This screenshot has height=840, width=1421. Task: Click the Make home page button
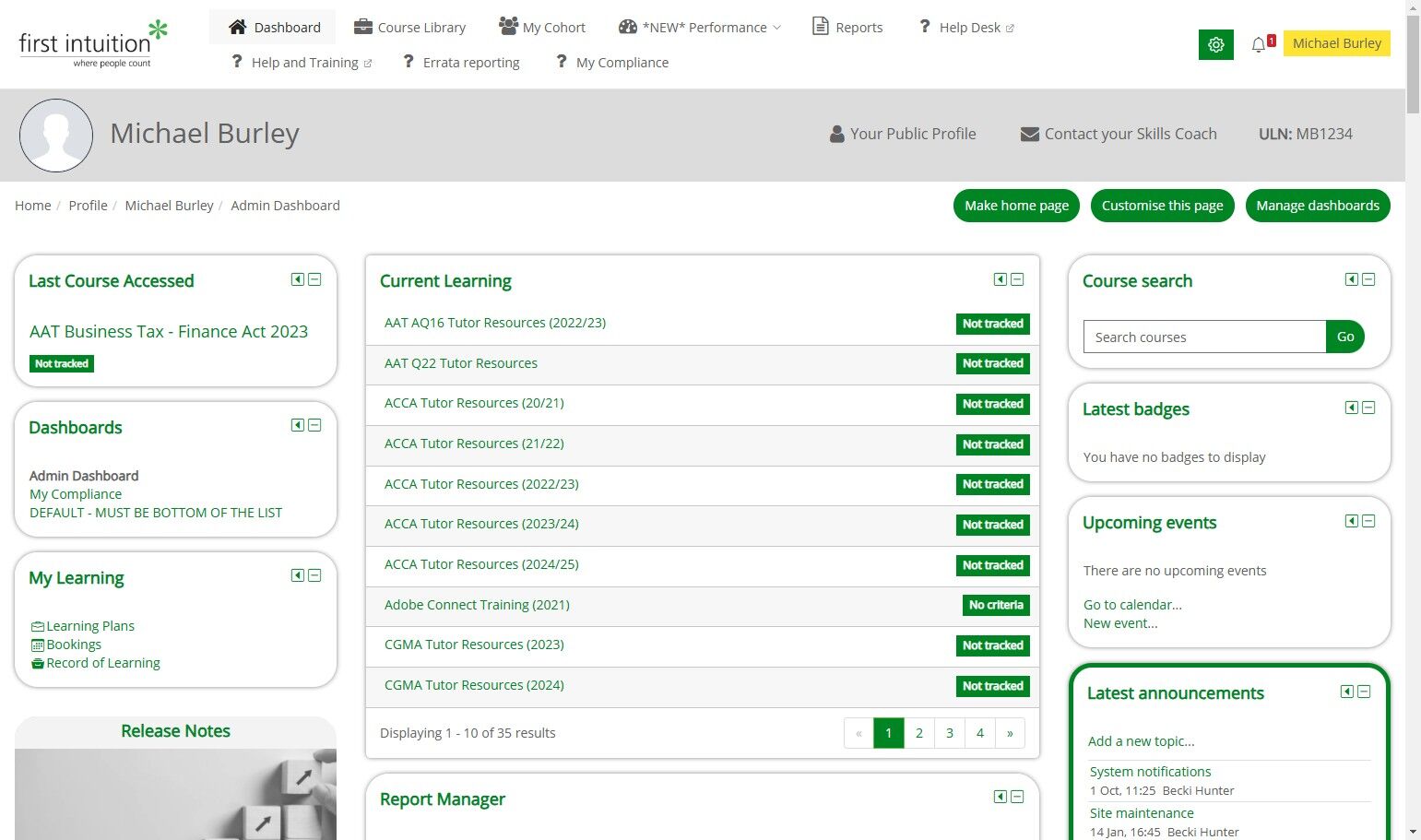[1016, 206]
